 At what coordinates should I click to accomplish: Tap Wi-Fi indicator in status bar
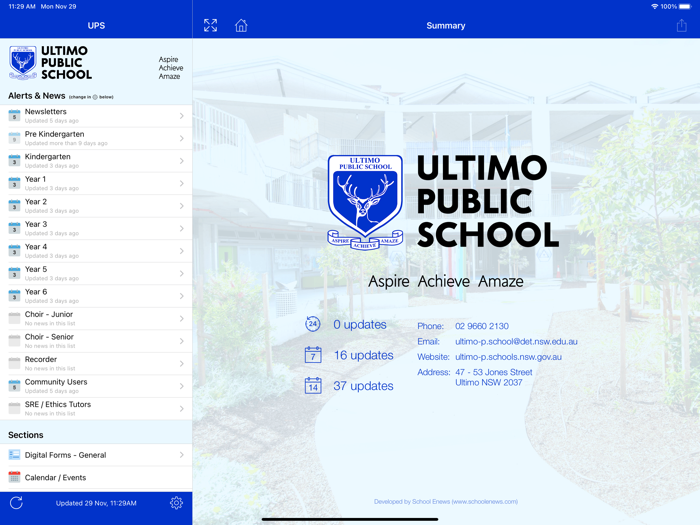coord(655,6)
